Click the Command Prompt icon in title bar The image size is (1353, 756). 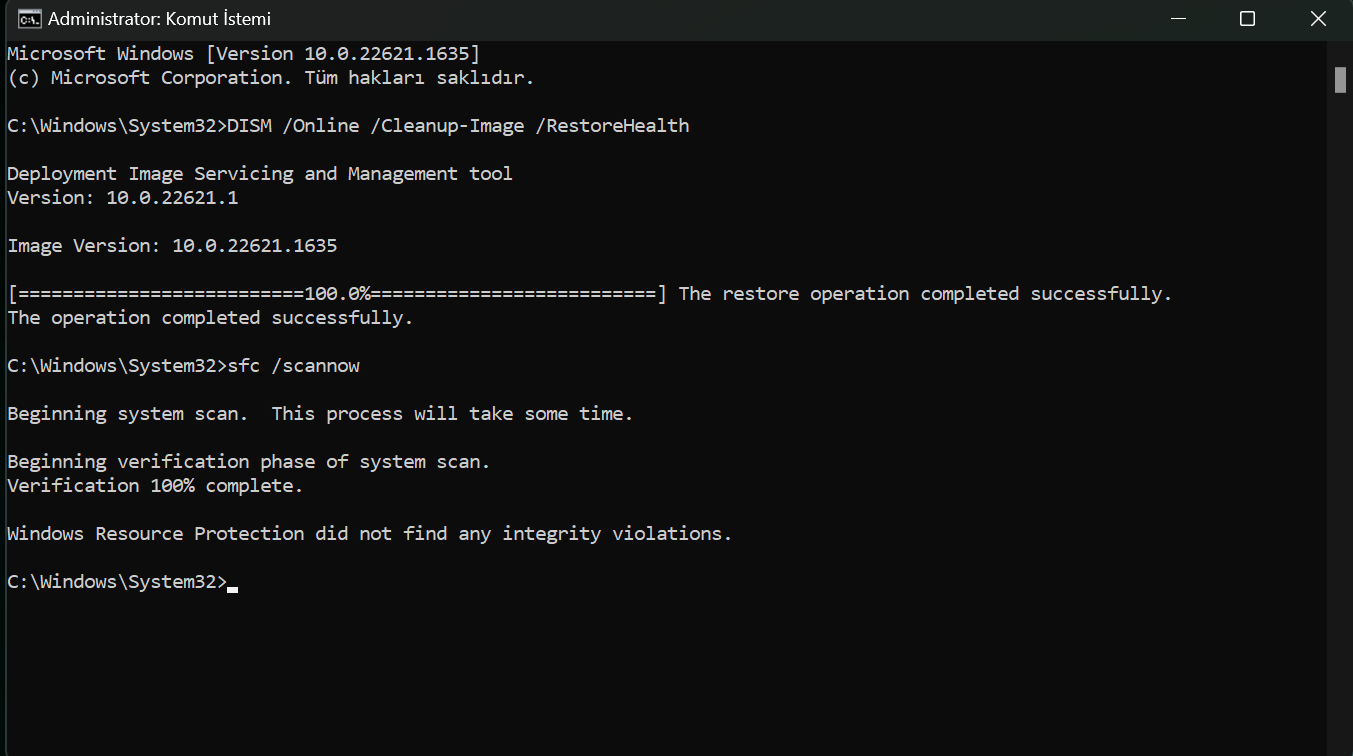(x=30, y=19)
